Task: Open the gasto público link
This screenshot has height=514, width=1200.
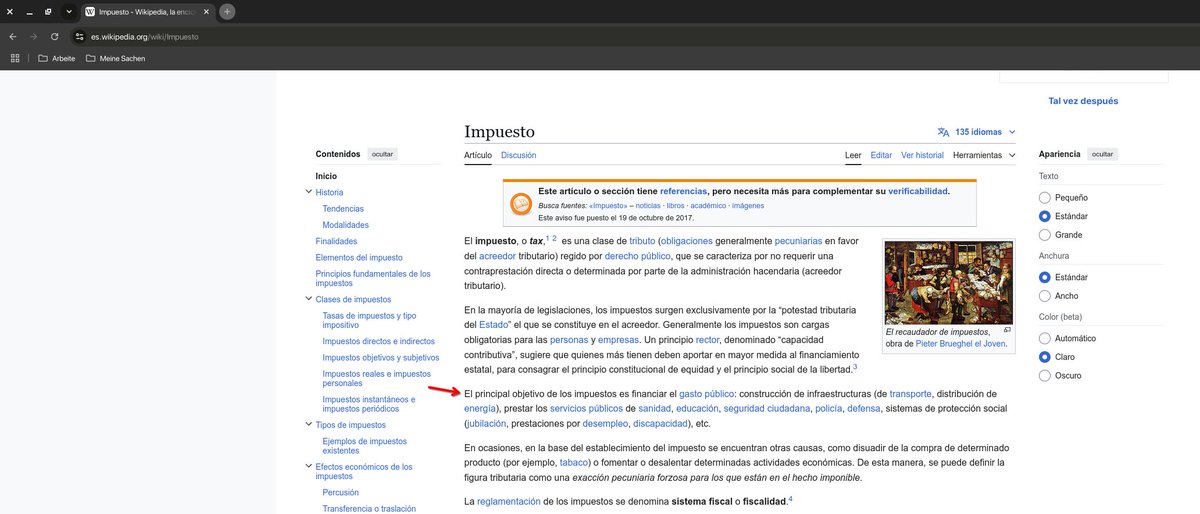Action: coord(707,394)
